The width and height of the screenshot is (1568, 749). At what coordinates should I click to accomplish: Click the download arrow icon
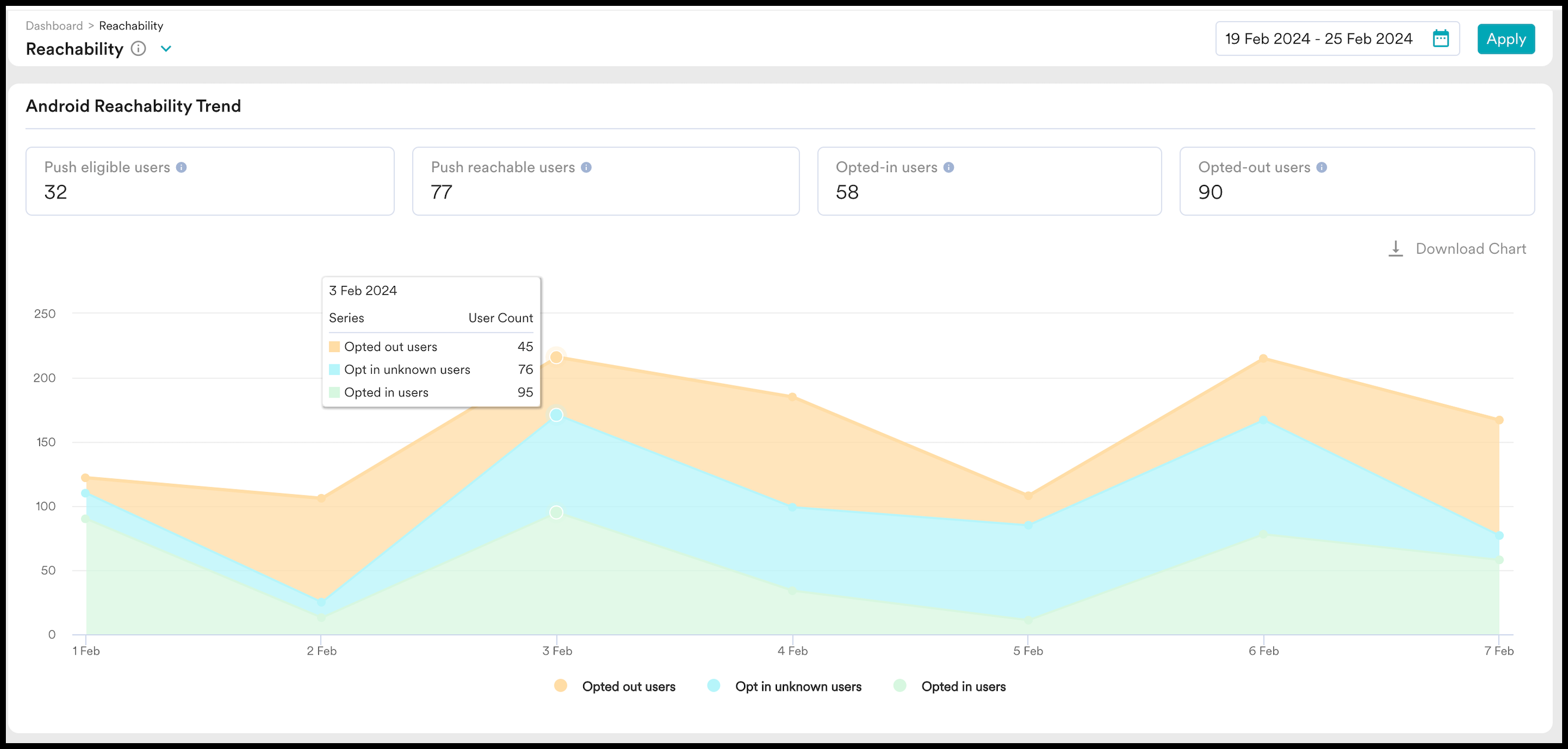tap(1395, 249)
